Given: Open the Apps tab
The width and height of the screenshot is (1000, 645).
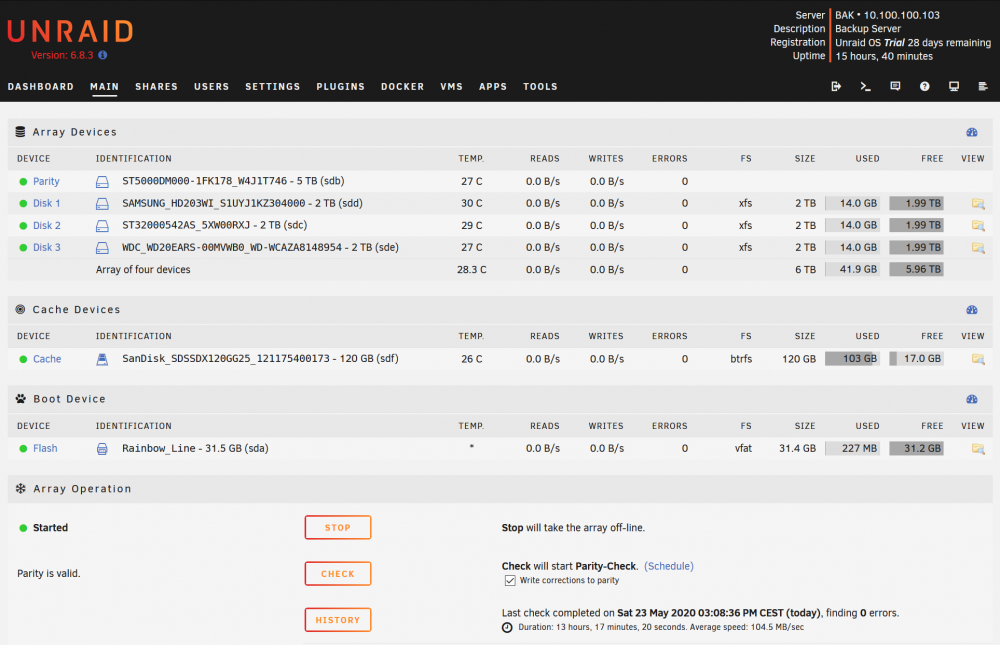Looking at the screenshot, I should 493,87.
